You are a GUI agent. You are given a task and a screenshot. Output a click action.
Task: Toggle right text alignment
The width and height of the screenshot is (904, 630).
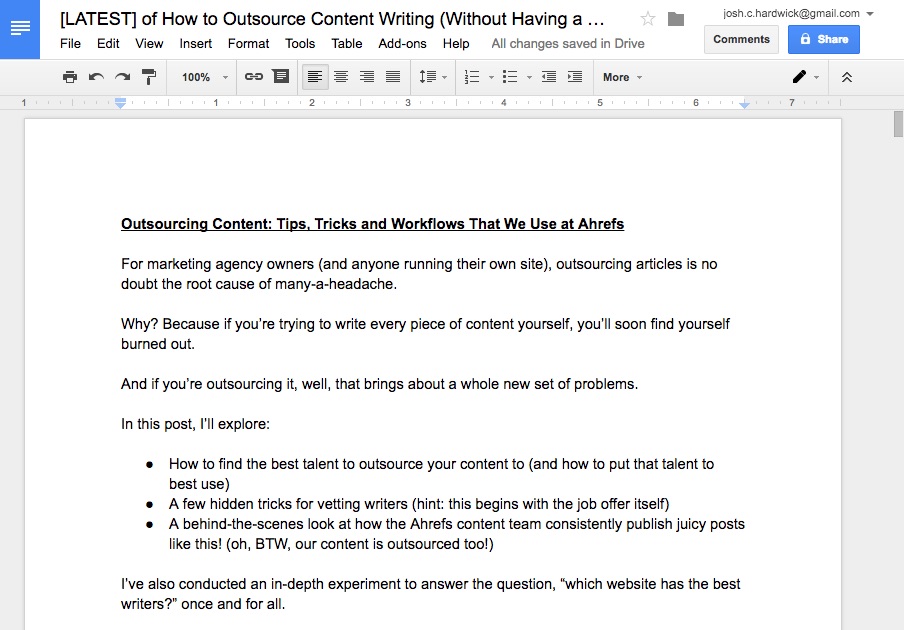point(367,77)
